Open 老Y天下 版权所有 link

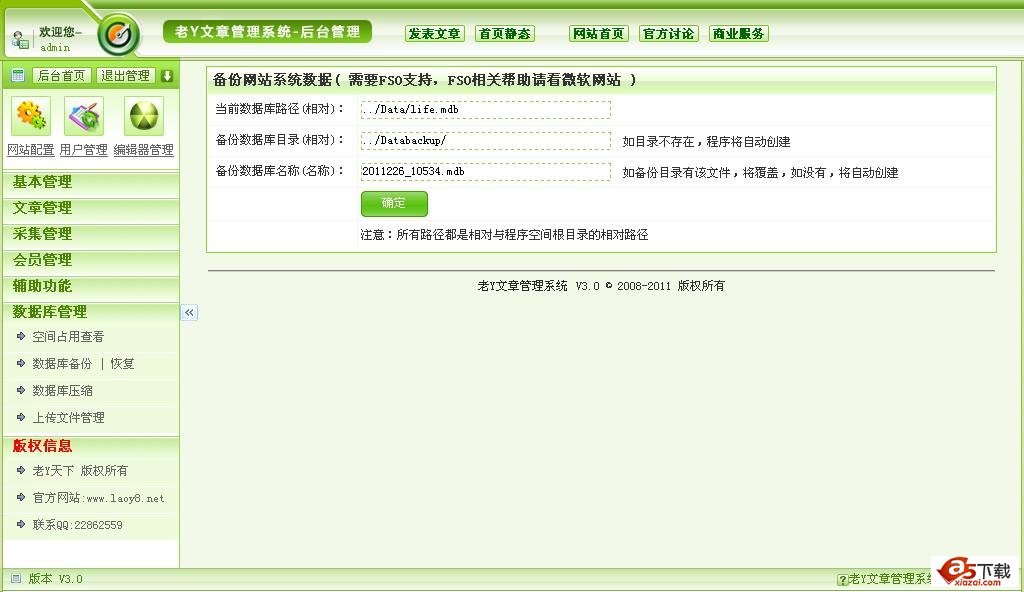click(x=80, y=470)
